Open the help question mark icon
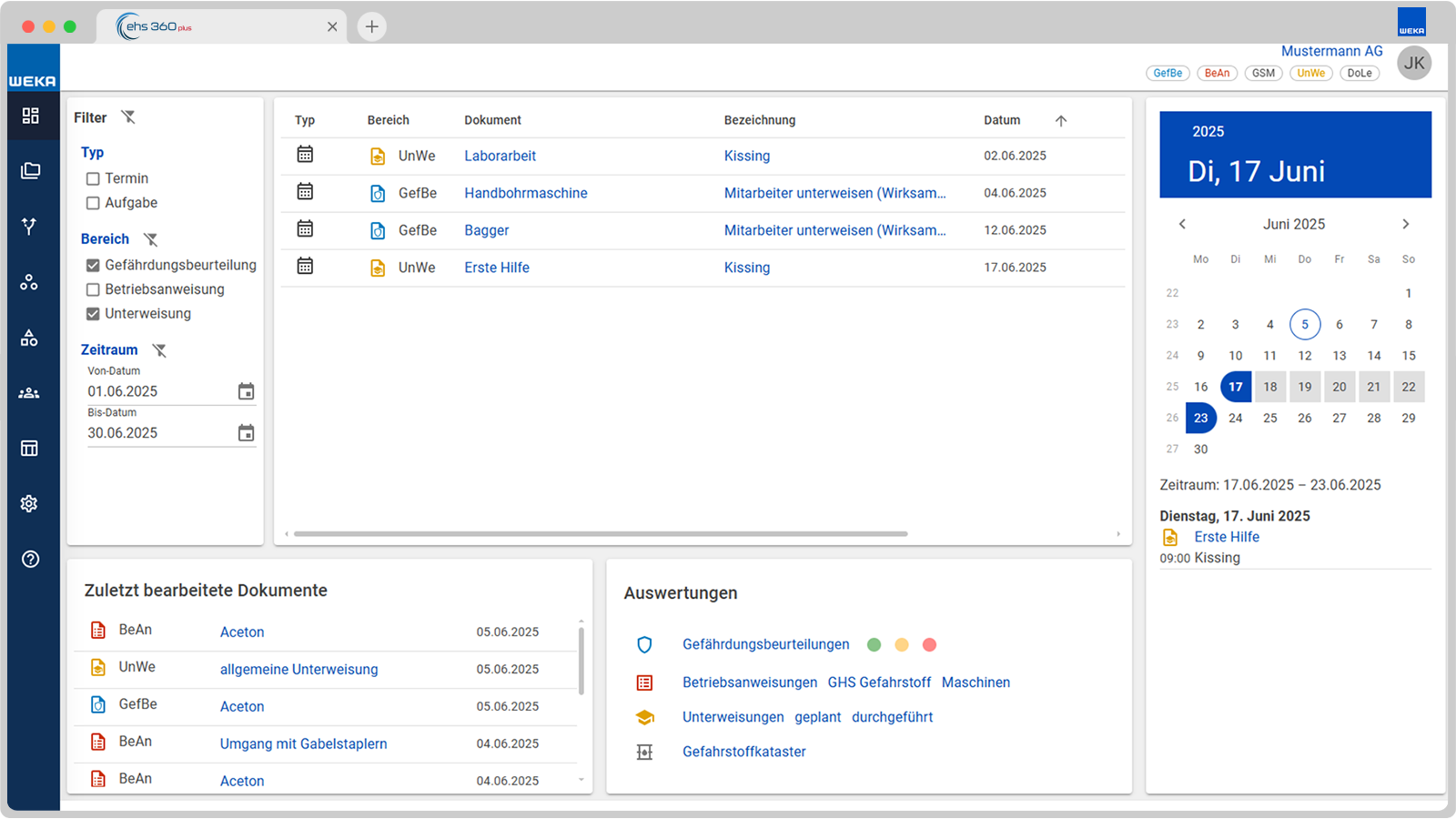This screenshot has width=1456, height=819. pyautogui.click(x=30, y=559)
